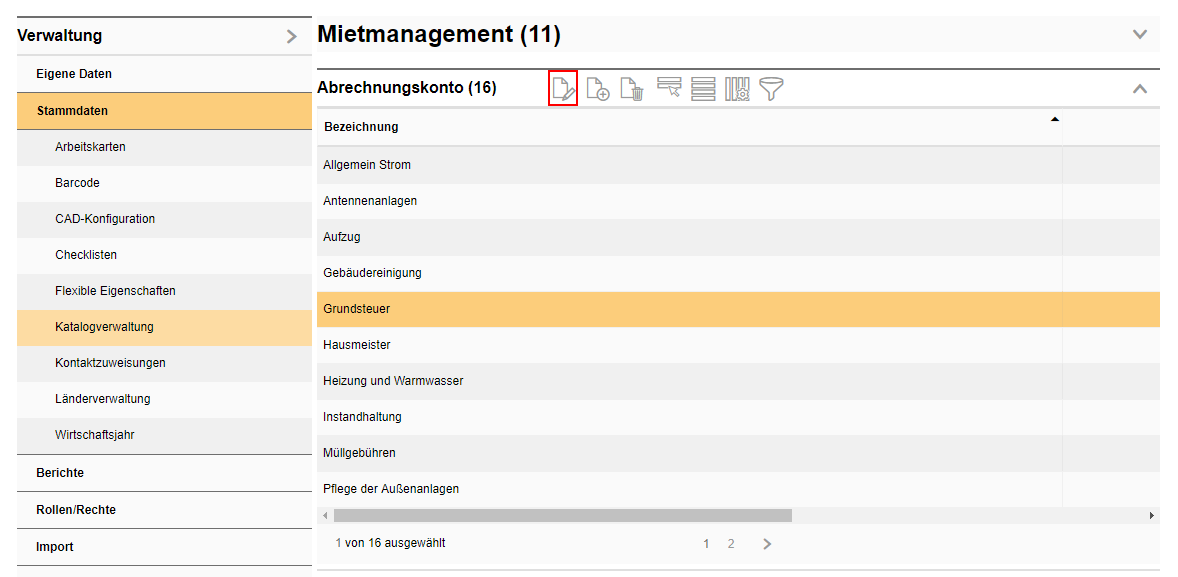Click the horizontal scrollbar thumb

(x=562, y=515)
